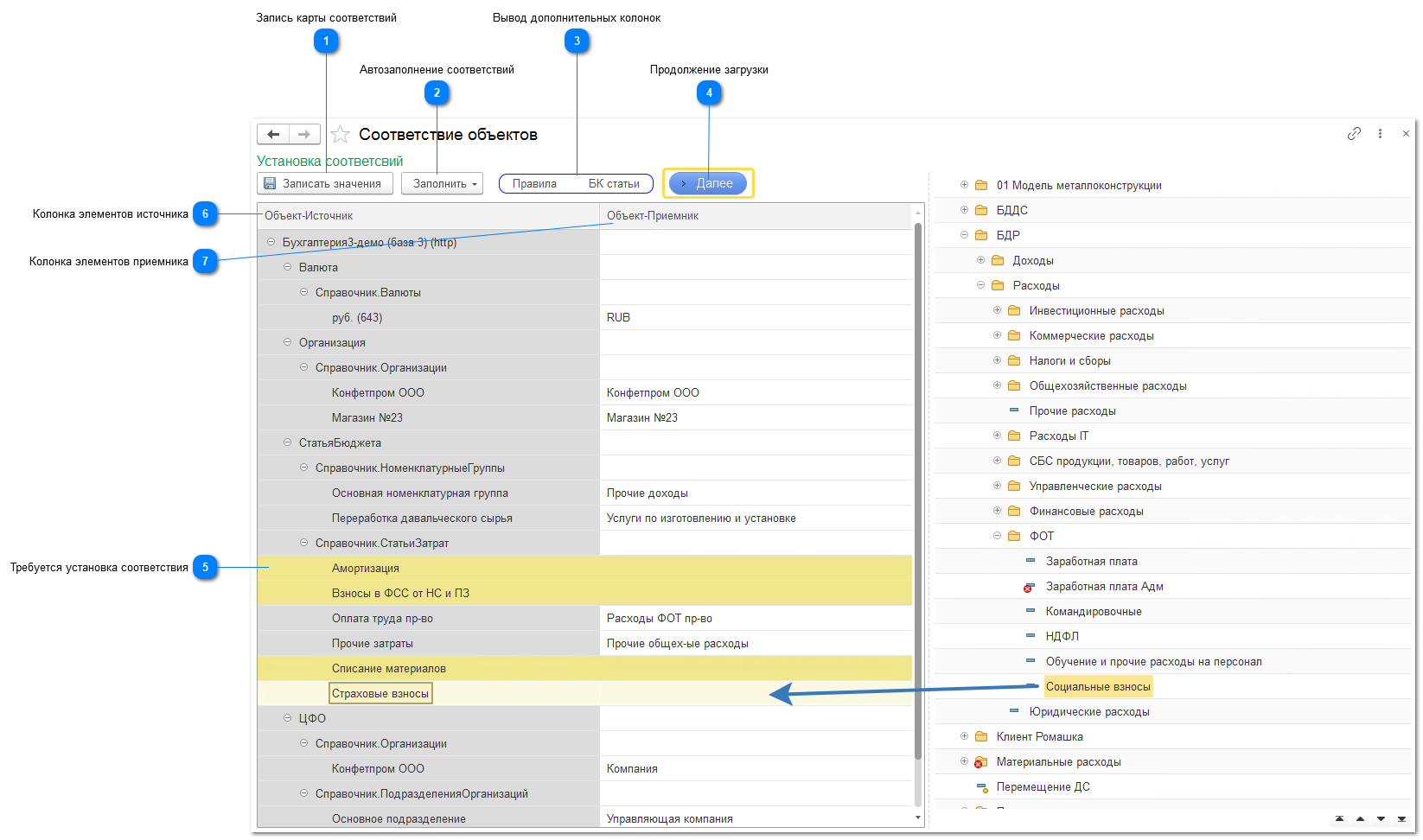Viewport: 1423px width, 840px height.
Task: Sort by the Объект-Источник column header
Action: click(428, 216)
